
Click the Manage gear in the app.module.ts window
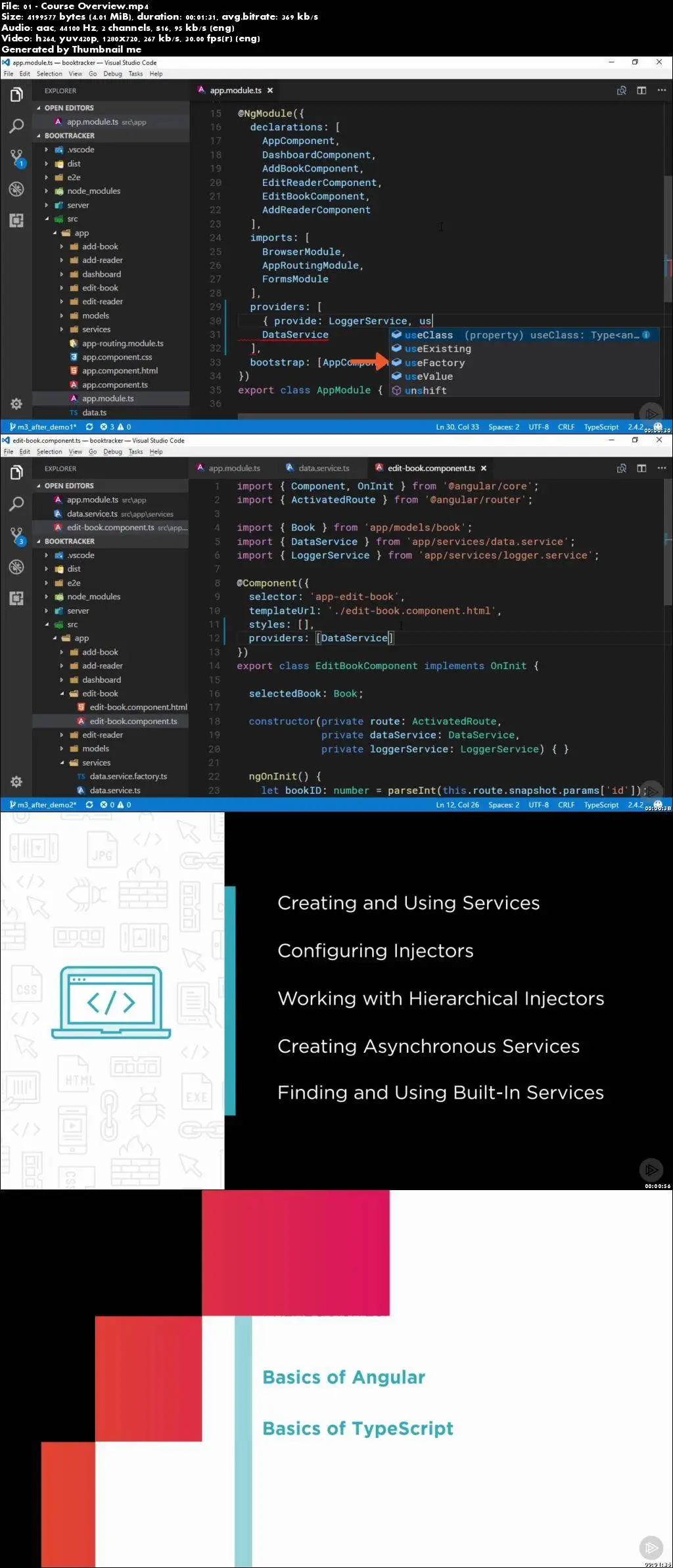[x=16, y=404]
